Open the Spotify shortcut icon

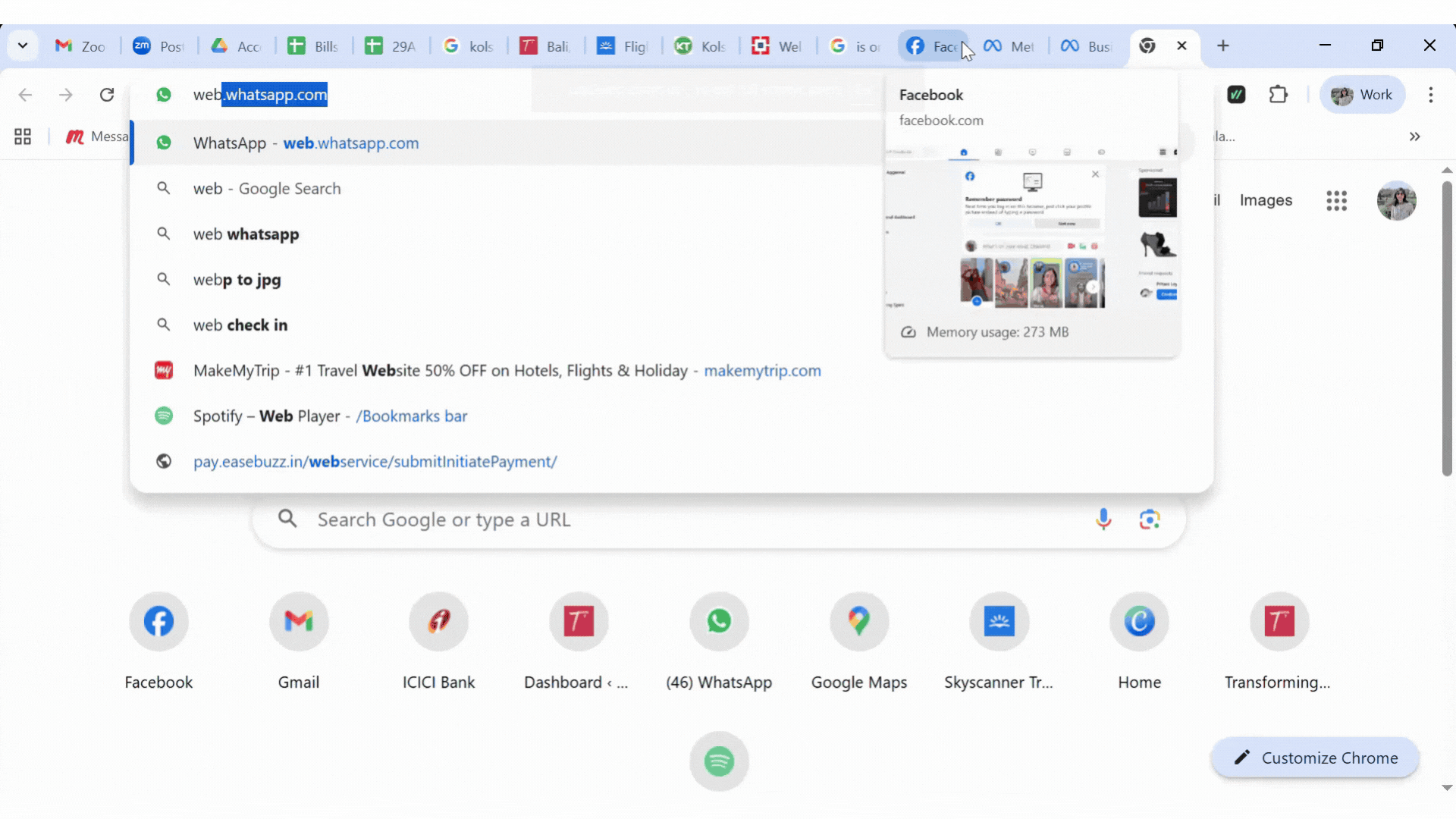pyautogui.click(x=719, y=761)
